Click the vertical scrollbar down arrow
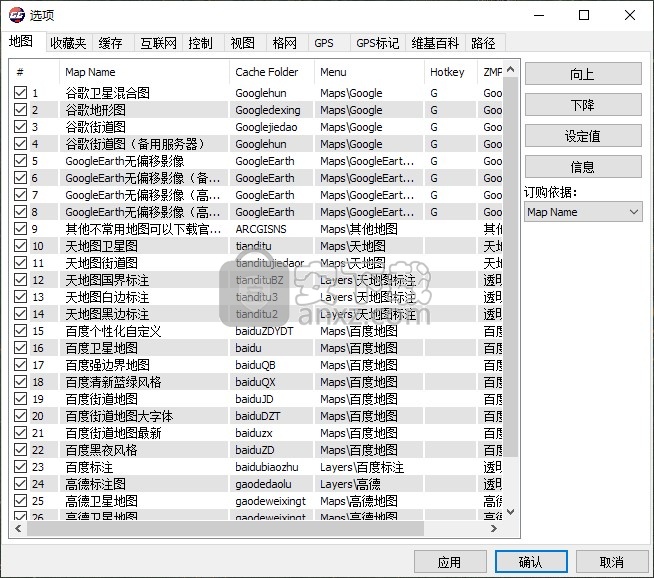Viewport: 654px width, 578px height. click(511, 511)
